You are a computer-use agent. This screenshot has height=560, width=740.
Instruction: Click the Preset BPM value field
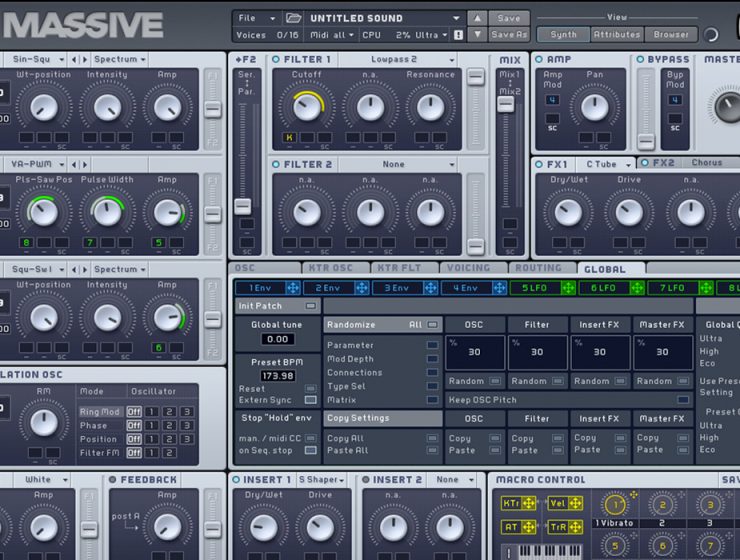[278, 376]
